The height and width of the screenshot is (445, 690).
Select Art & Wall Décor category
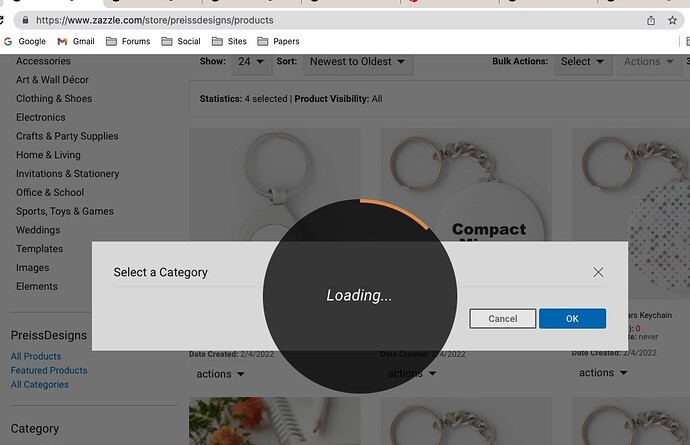coord(52,80)
